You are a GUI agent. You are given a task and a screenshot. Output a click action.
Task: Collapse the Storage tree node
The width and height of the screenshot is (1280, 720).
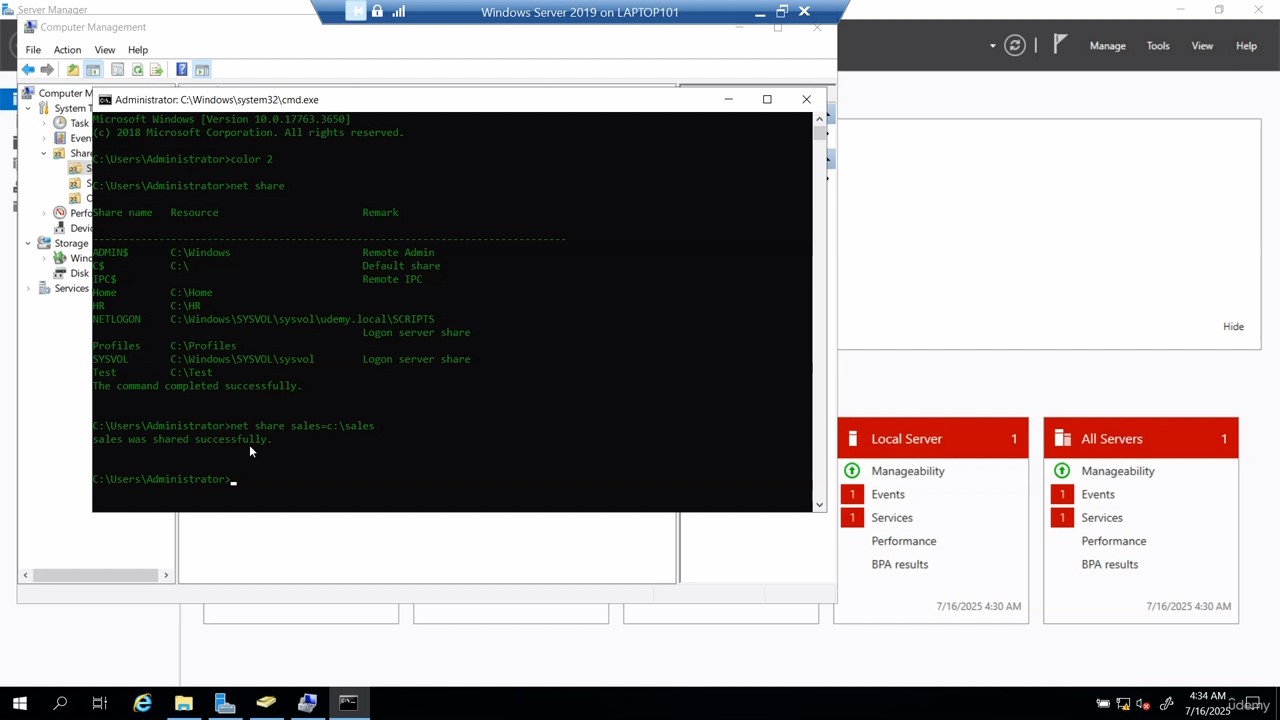coord(28,243)
